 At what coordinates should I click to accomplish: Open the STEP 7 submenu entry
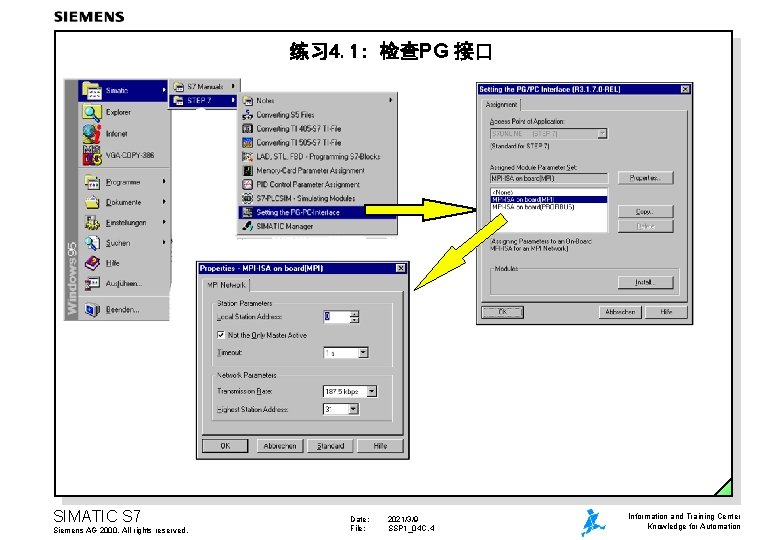pos(203,100)
